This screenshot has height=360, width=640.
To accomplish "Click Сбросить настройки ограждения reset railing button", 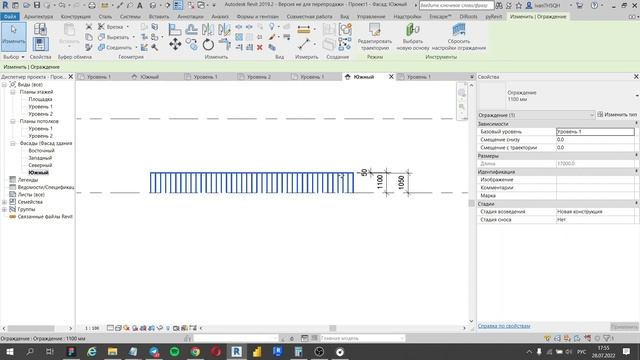I will [459, 37].
